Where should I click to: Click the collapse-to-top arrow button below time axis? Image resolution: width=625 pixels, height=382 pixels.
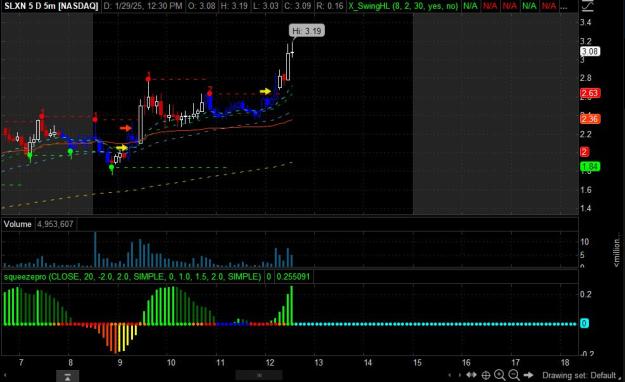click(67, 376)
